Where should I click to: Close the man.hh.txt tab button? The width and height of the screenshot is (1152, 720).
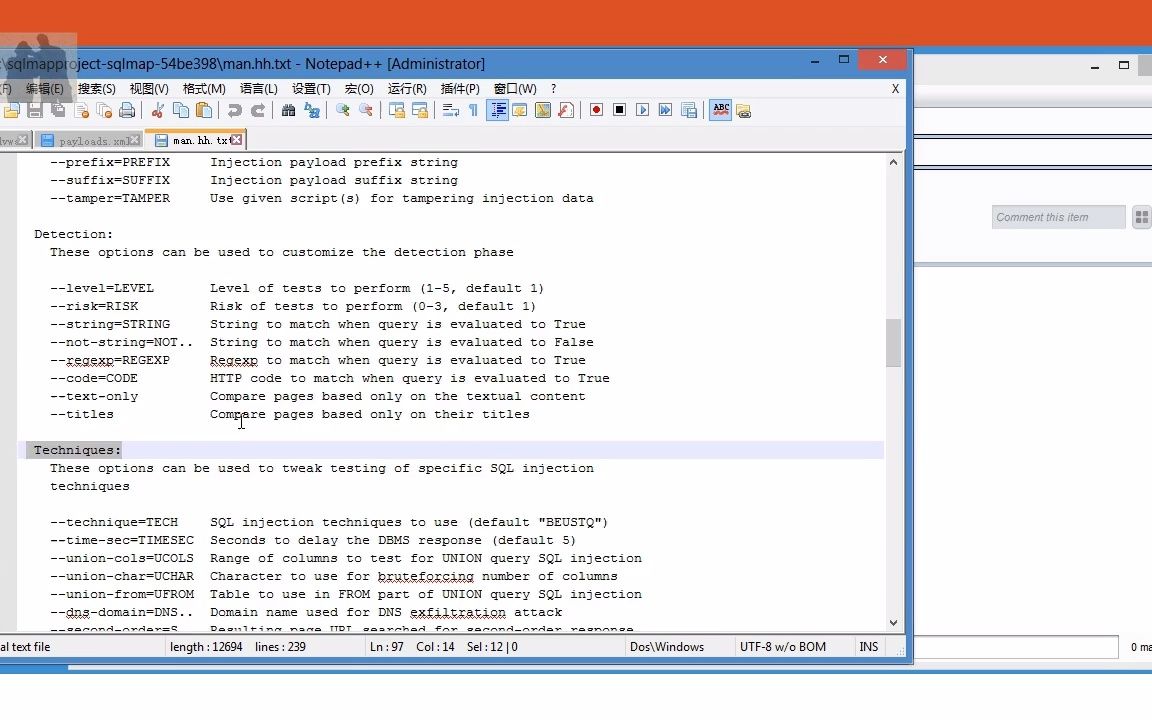click(237, 140)
